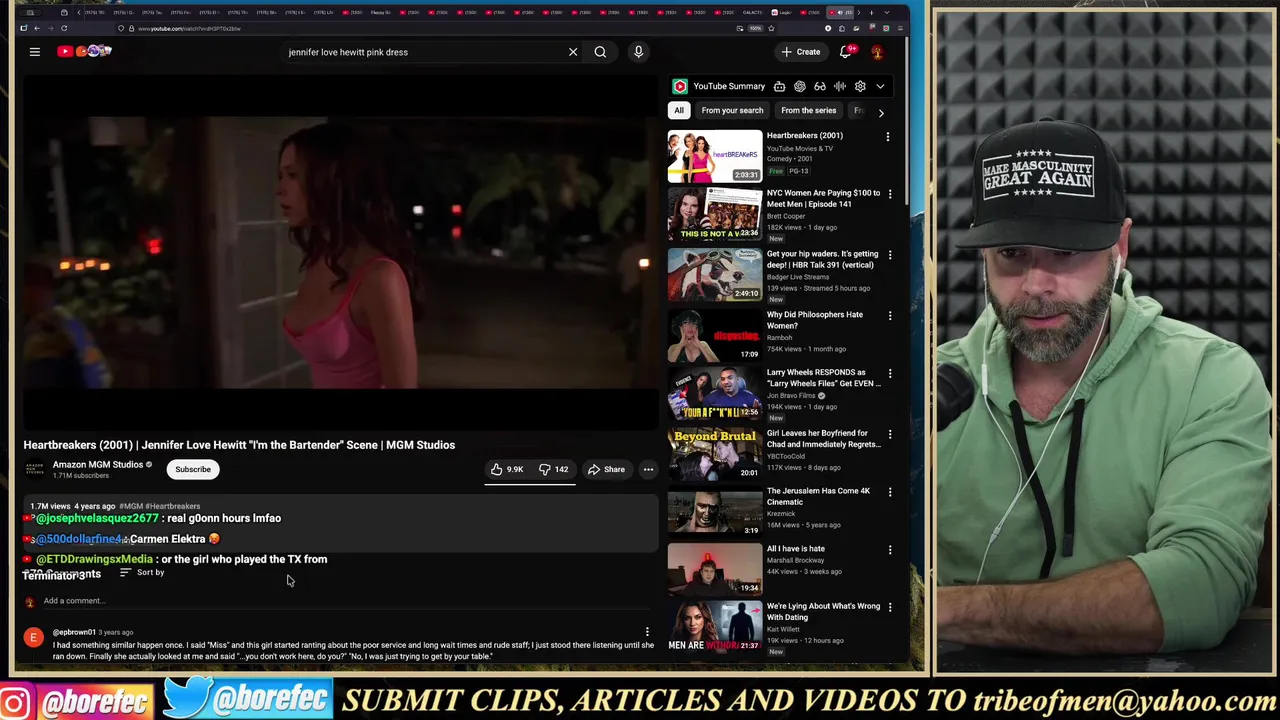The height and width of the screenshot is (720, 1280).
Task: Open options for All I have is hate
Action: (x=888, y=550)
